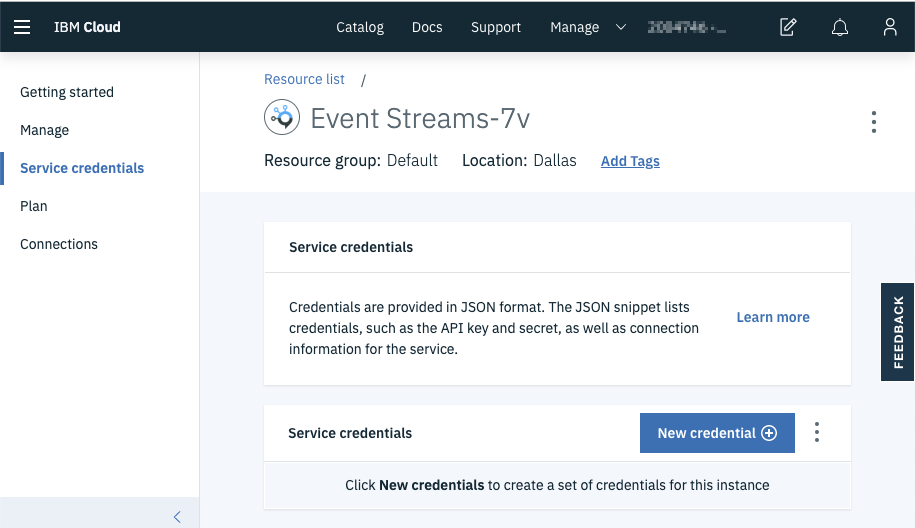Open the hamburger navigation menu
Viewport: 915px width, 528px height.
click(22, 27)
